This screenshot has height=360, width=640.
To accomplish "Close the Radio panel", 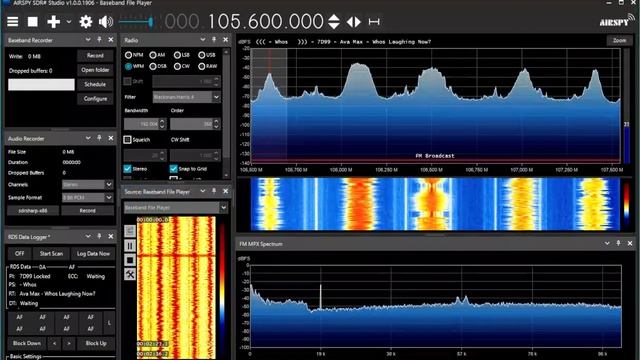I will tap(225, 40).
